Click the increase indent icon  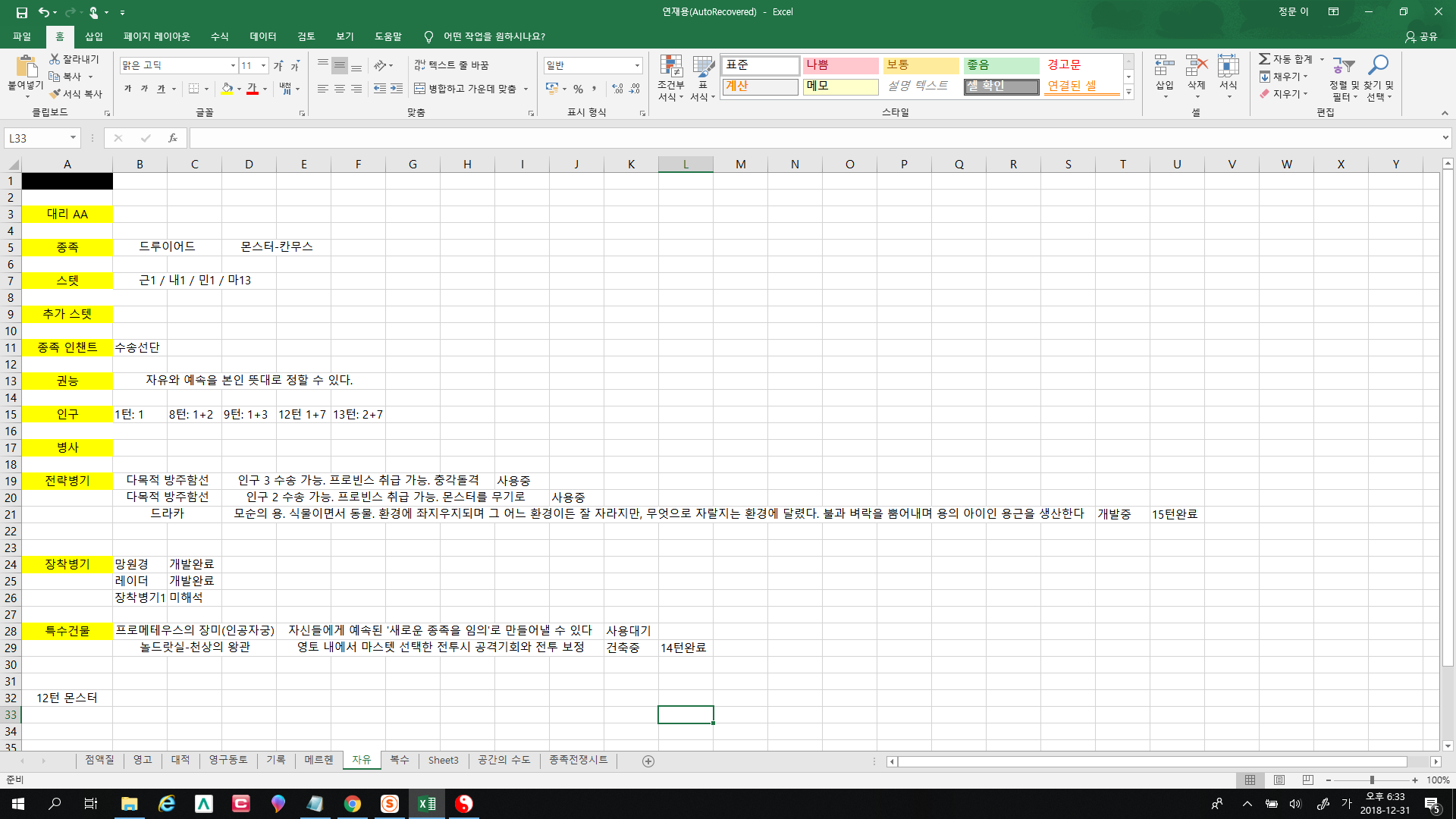(x=397, y=89)
